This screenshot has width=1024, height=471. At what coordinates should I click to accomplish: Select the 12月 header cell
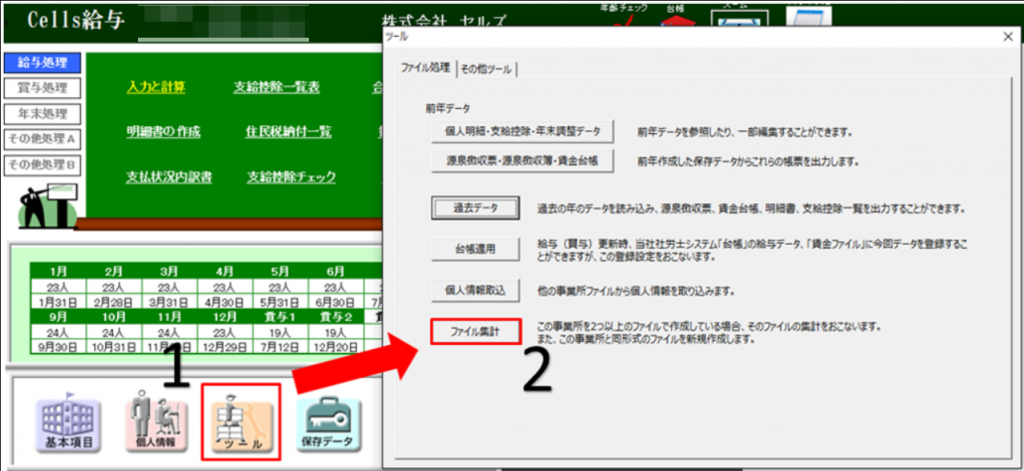coord(225,316)
